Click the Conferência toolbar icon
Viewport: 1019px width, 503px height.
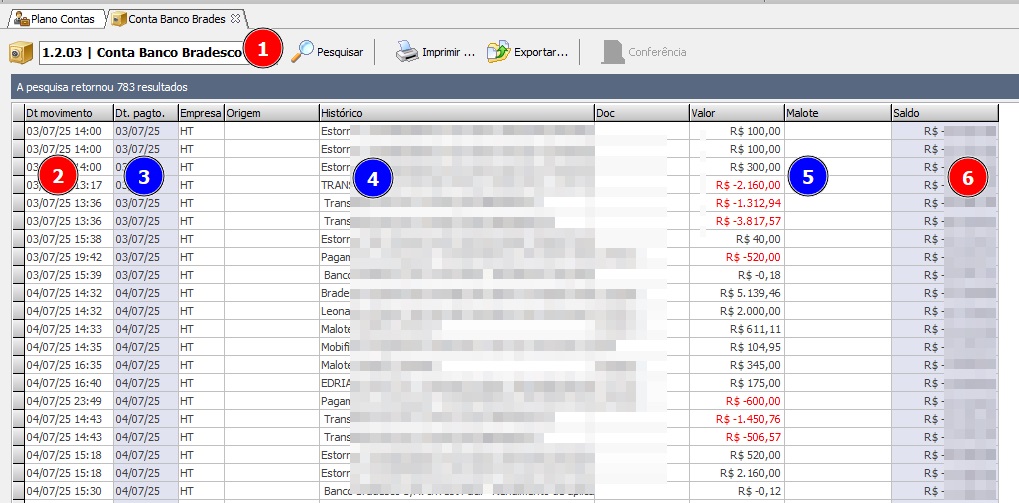click(x=612, y=52)
